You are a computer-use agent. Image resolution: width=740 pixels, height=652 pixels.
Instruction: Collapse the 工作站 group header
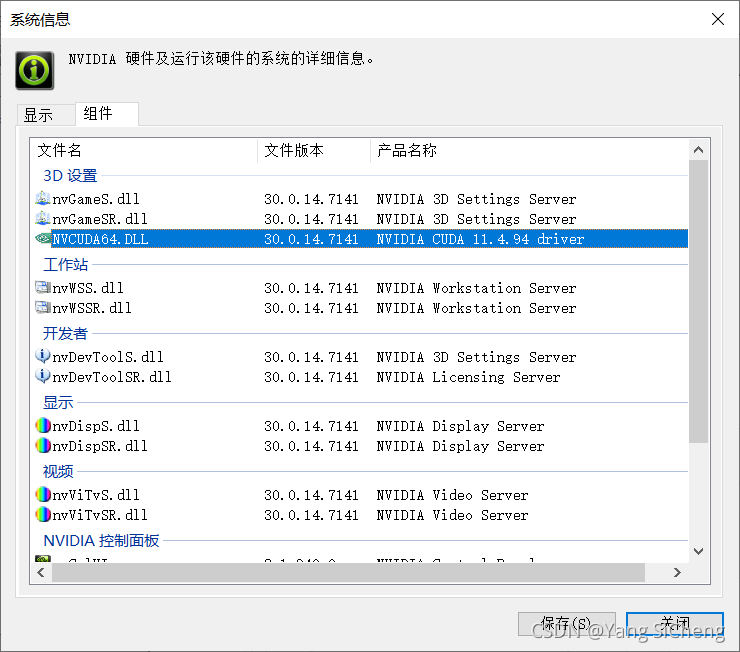pos(66,264)
